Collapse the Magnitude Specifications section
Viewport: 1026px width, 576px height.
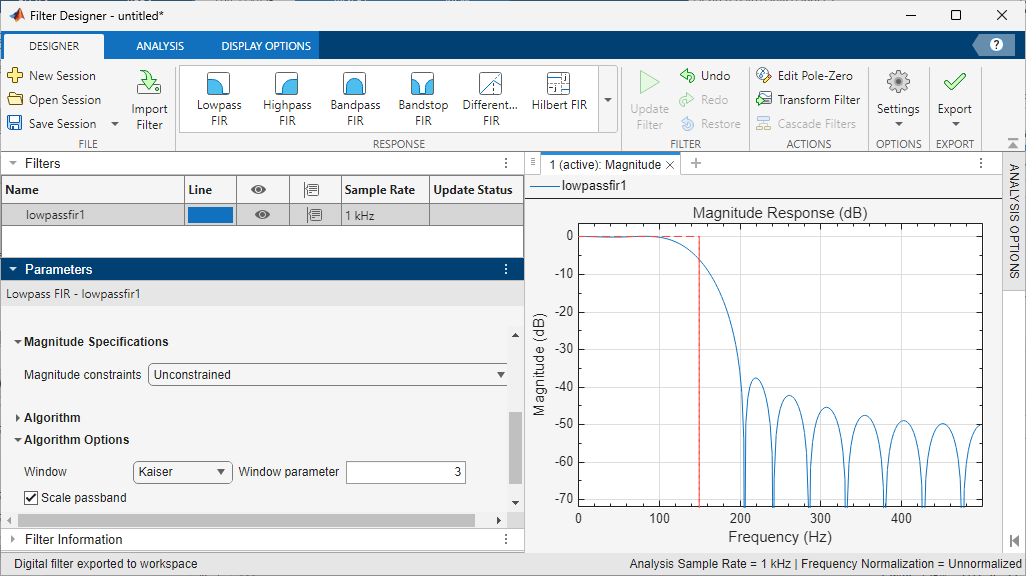18,342
